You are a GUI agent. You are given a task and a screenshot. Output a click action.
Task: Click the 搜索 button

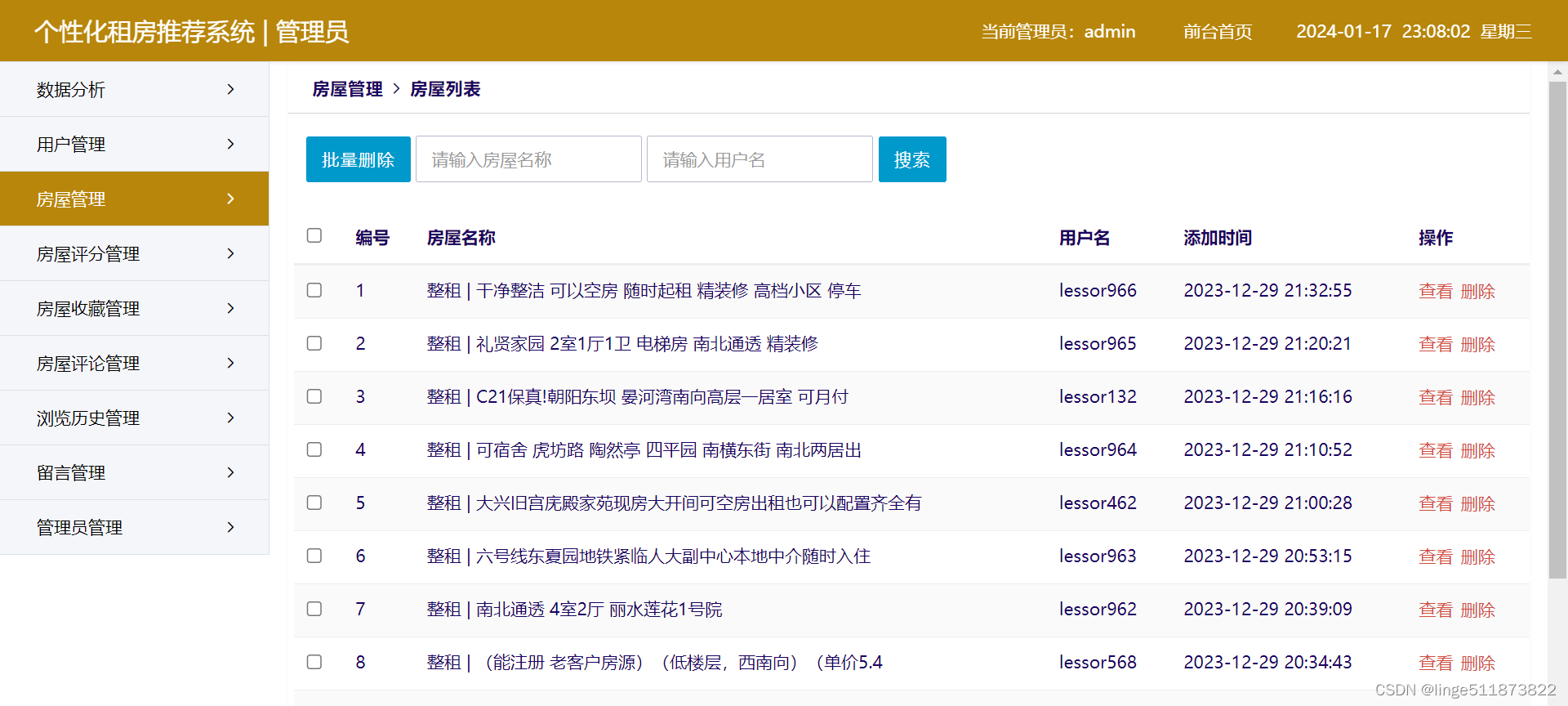(x=912, y=159)
